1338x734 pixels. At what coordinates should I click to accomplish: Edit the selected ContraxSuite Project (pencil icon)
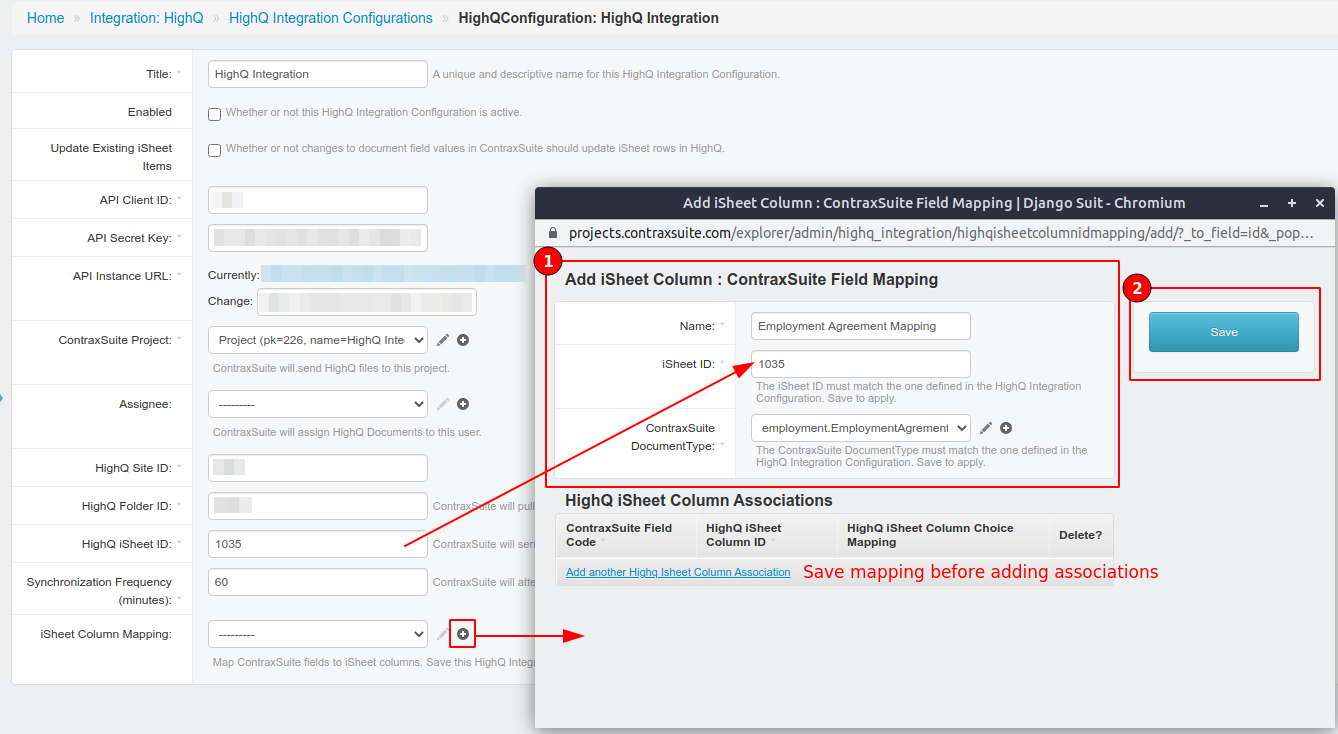pyautogui.click(x=443, y=340)
